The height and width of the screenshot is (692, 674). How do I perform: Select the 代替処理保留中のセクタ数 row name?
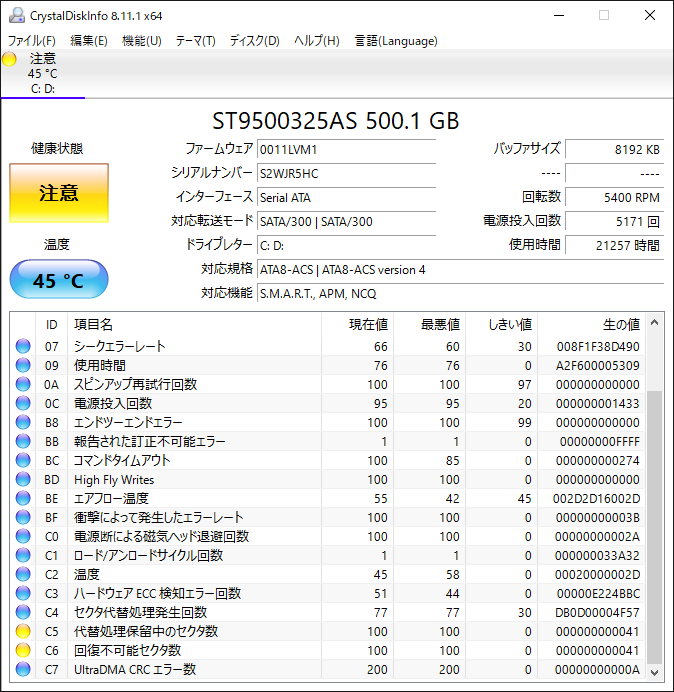[146, 631]
